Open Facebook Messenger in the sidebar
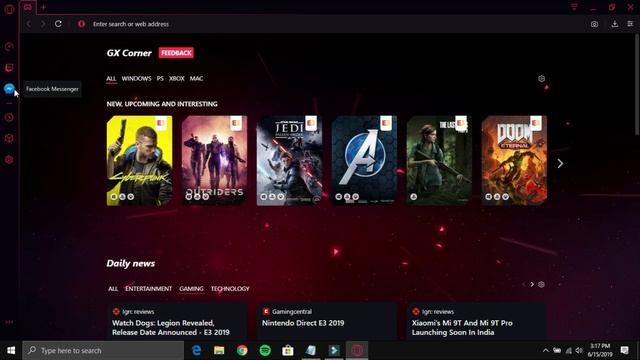 coord(9,89)
